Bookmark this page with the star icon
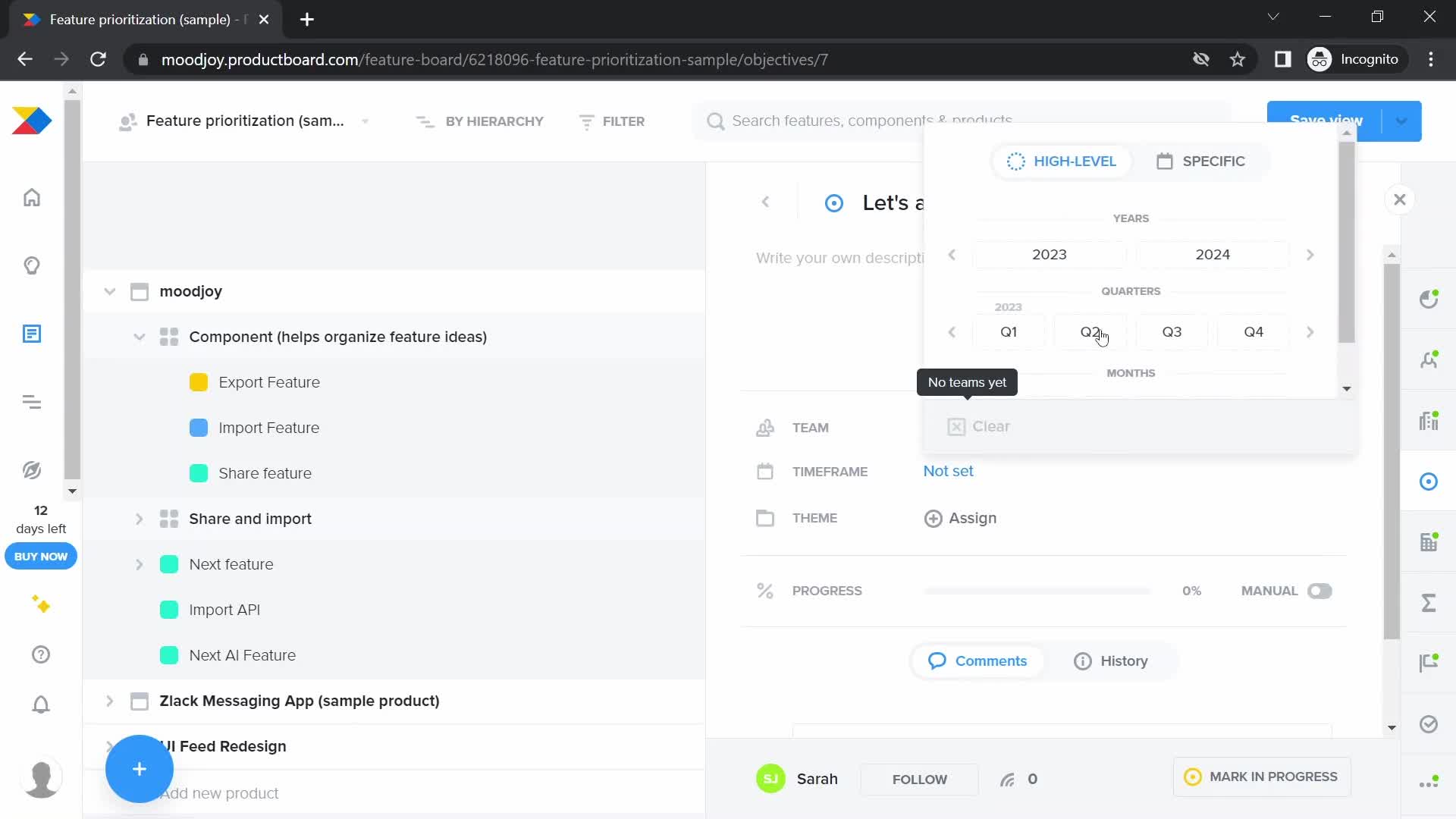Viewport: 1456px width, 819px height. (1238, 59)
